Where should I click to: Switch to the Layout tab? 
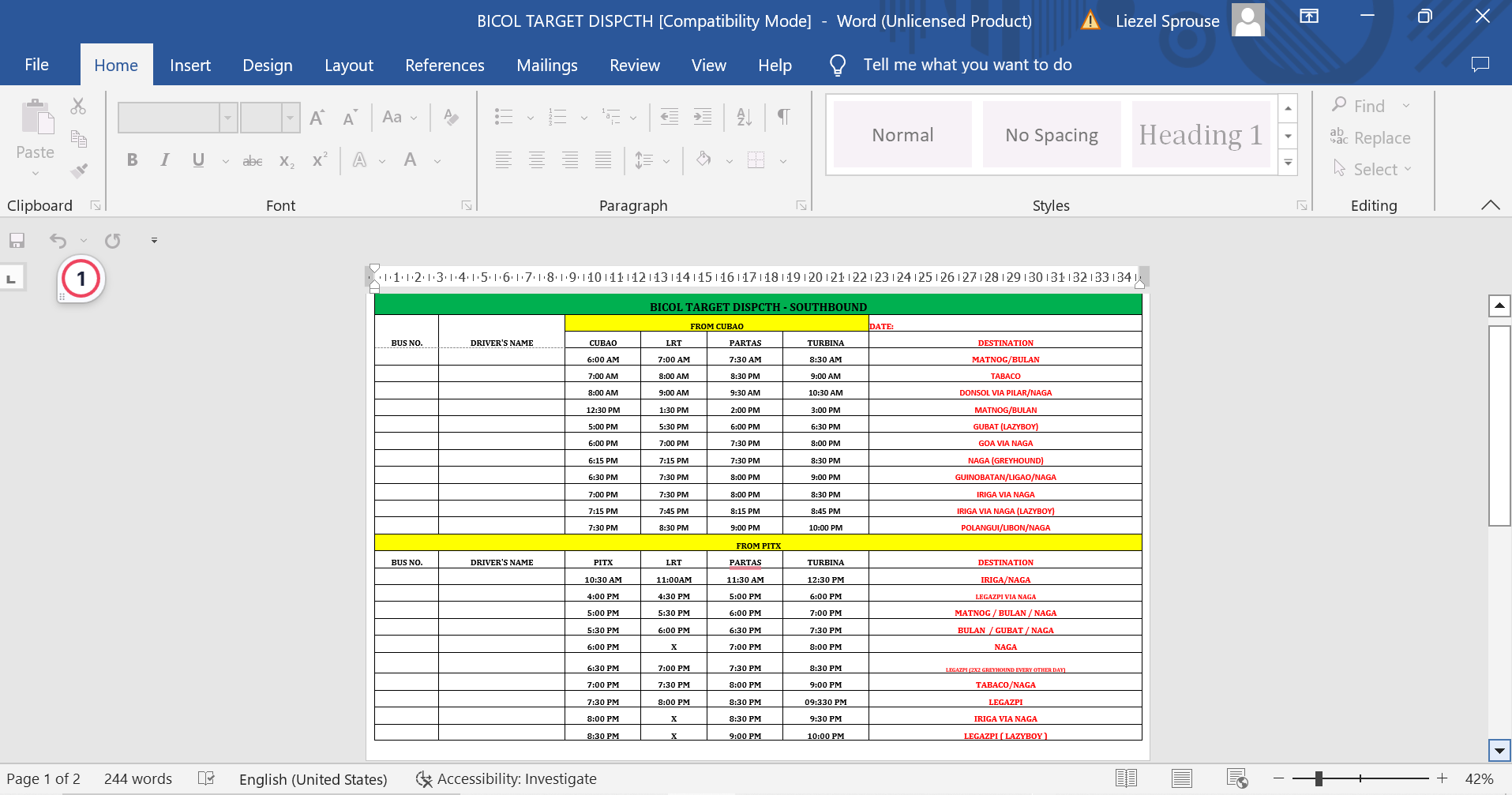tap(349, 65)
